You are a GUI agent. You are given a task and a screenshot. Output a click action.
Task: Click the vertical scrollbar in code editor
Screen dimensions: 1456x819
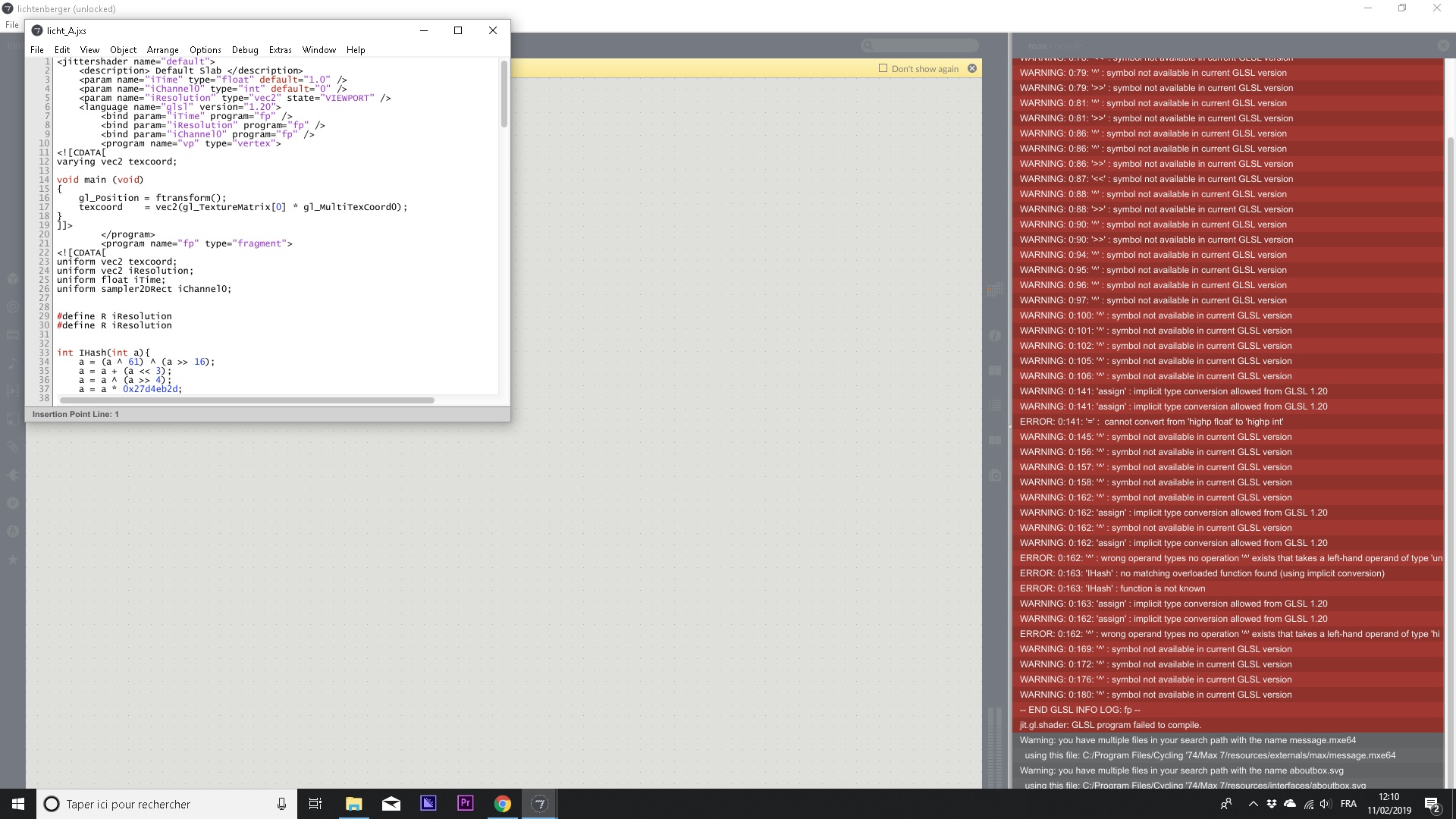[504, 94]
